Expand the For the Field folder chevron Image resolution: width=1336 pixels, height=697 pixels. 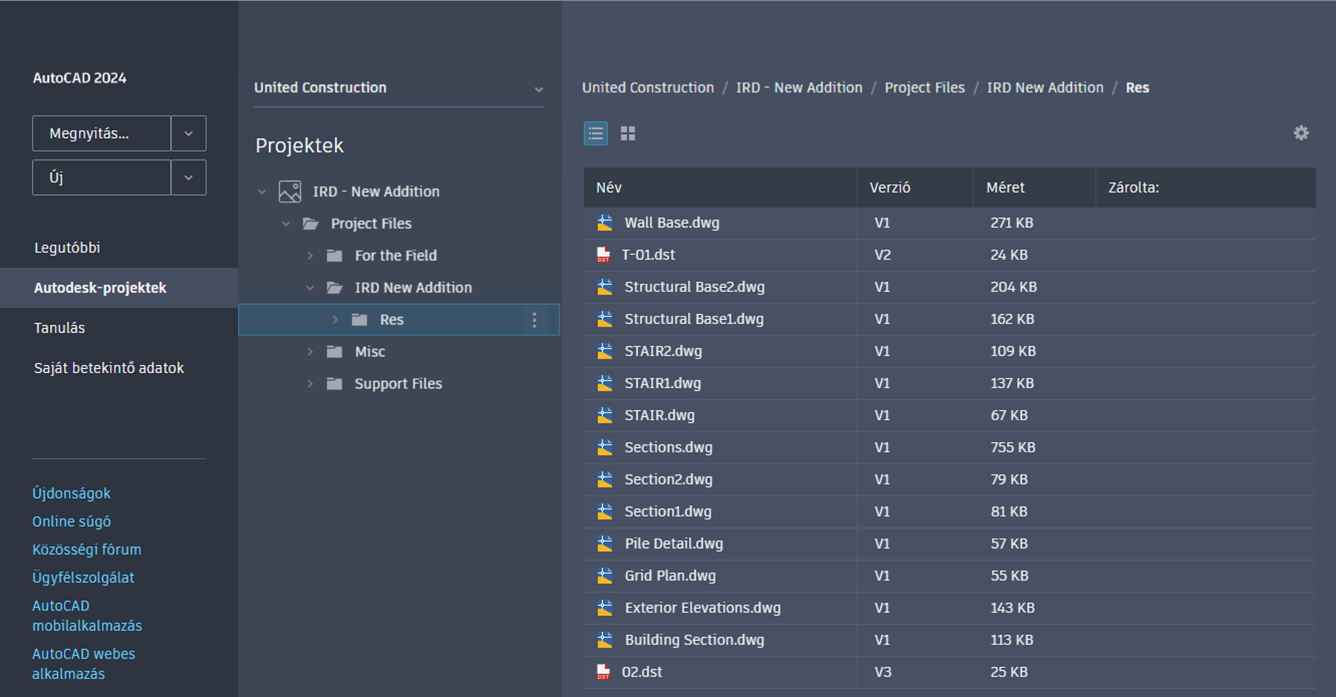310,255
